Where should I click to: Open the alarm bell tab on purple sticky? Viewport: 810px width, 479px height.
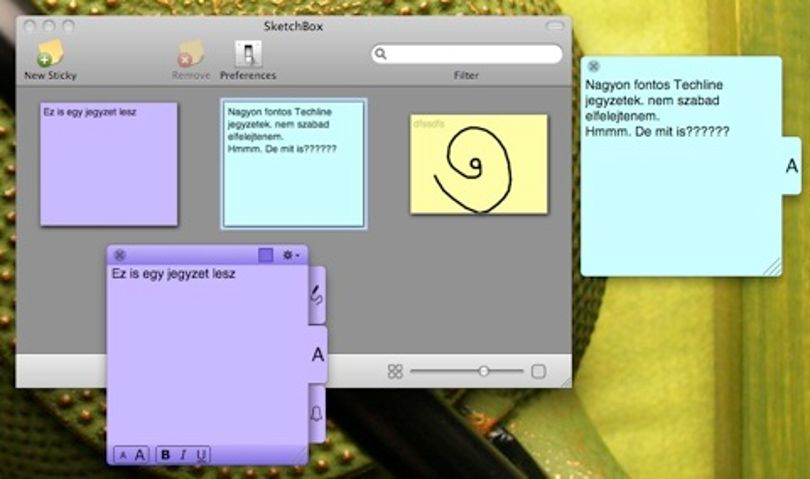(317, 413)
